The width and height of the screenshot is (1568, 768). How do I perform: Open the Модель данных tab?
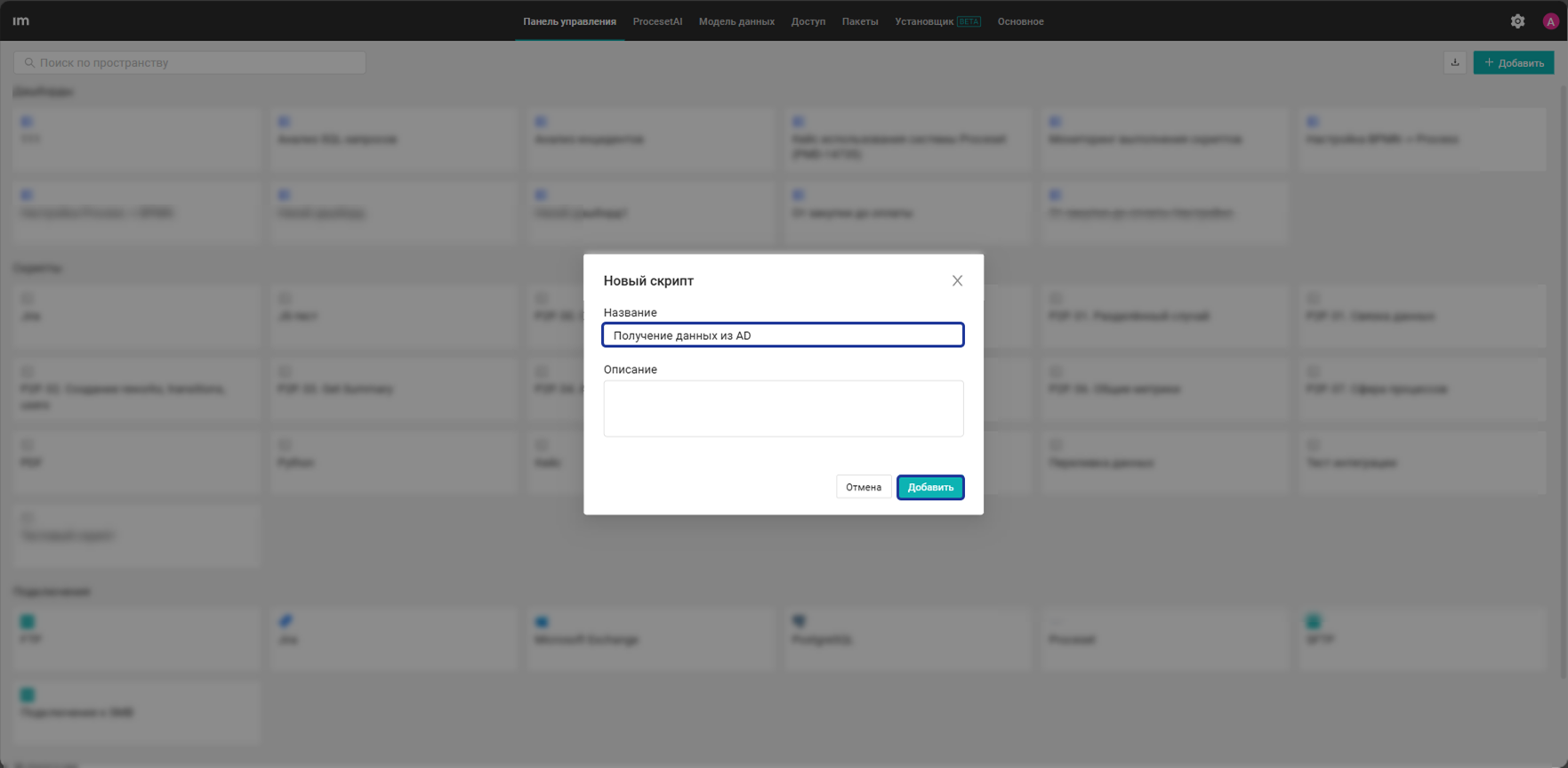pos(736,21)
